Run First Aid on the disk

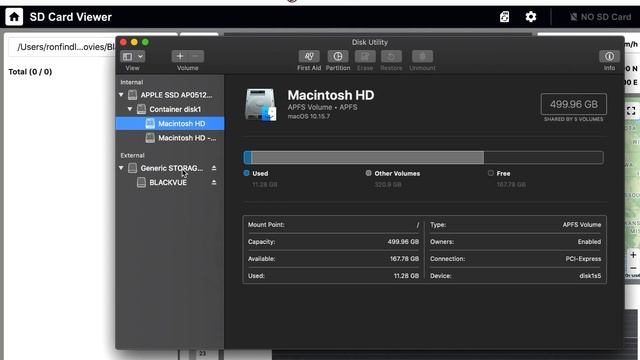coord(309,56)
